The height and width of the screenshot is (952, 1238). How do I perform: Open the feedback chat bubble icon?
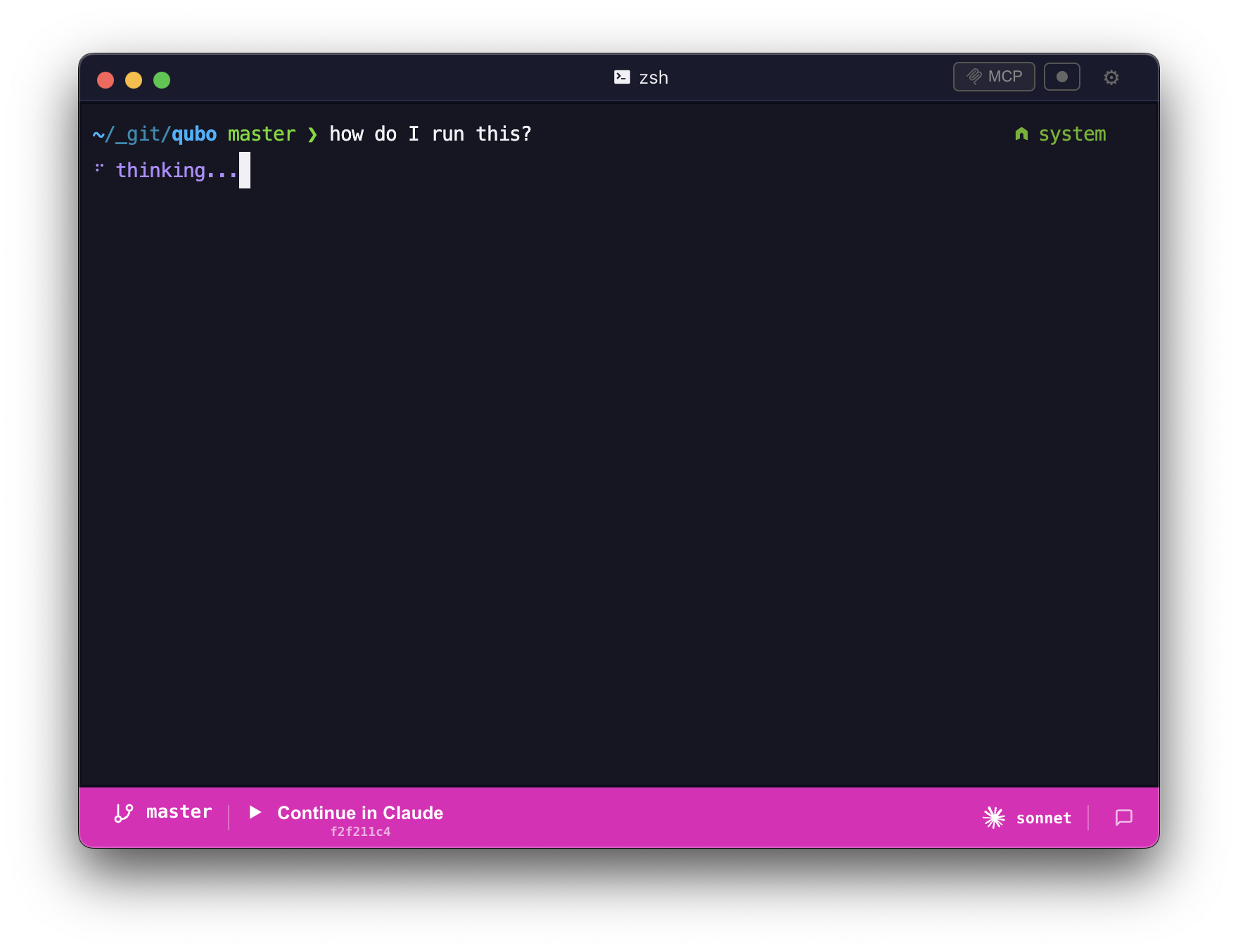pyautogui.click(x=1123, y=817)
